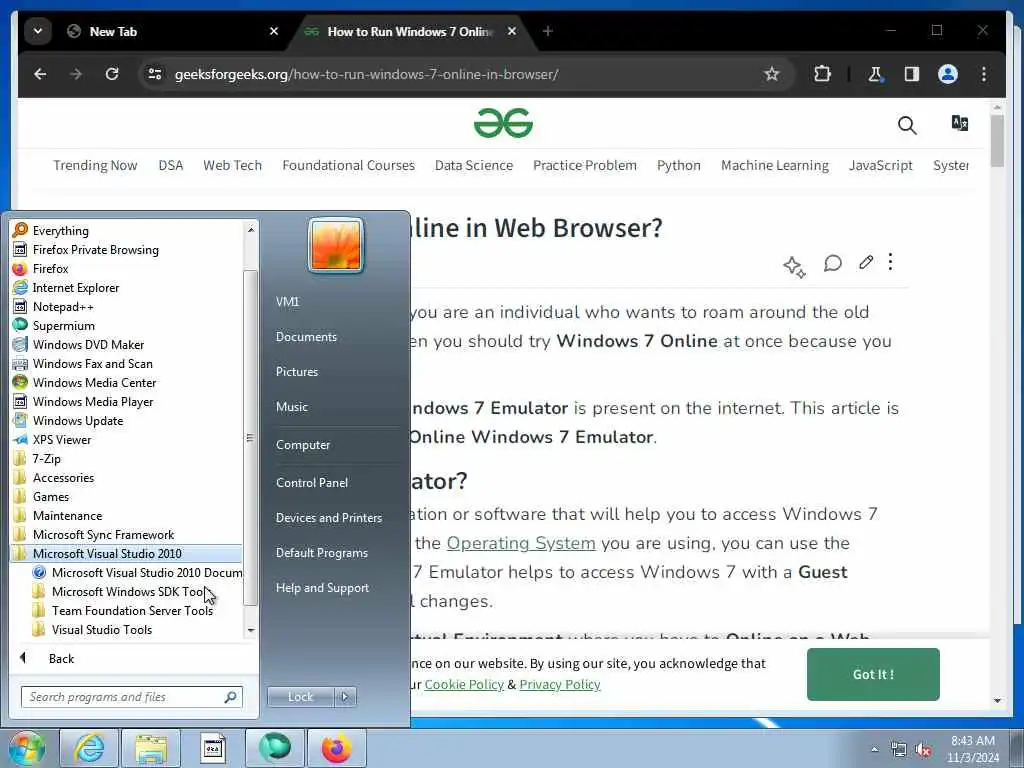Click the Windows Start orb

tap(26, 748)
